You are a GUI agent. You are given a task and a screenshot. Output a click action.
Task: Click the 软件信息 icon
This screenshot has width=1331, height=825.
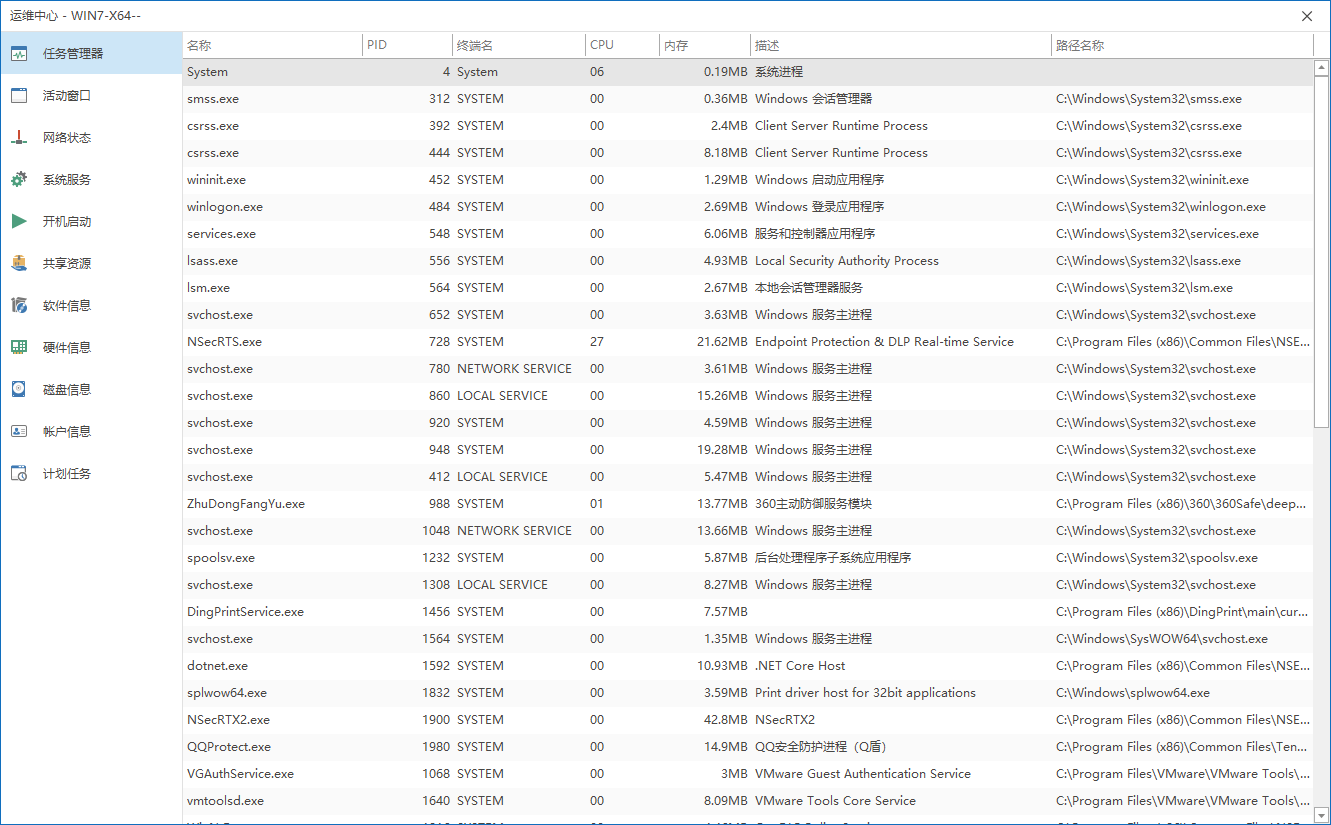(19, 306)
